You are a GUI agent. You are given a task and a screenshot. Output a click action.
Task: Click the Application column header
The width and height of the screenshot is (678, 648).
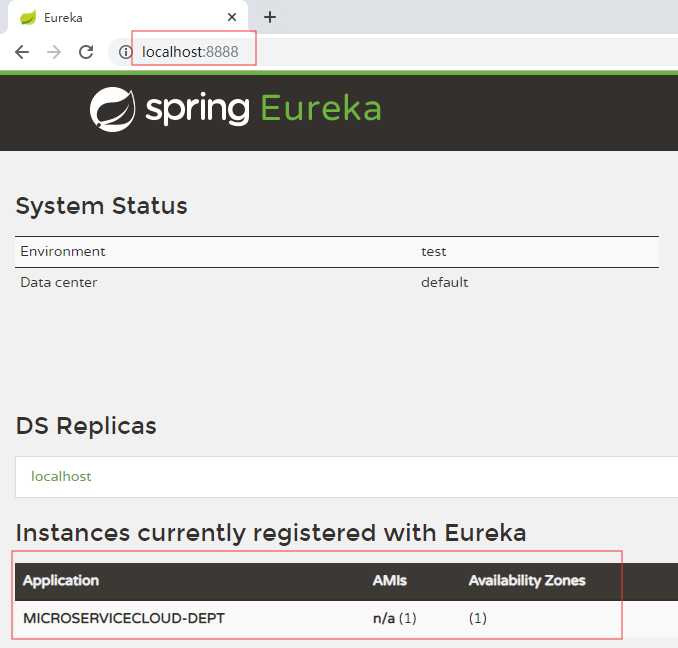pyautogui.click(x=61, y=581)
